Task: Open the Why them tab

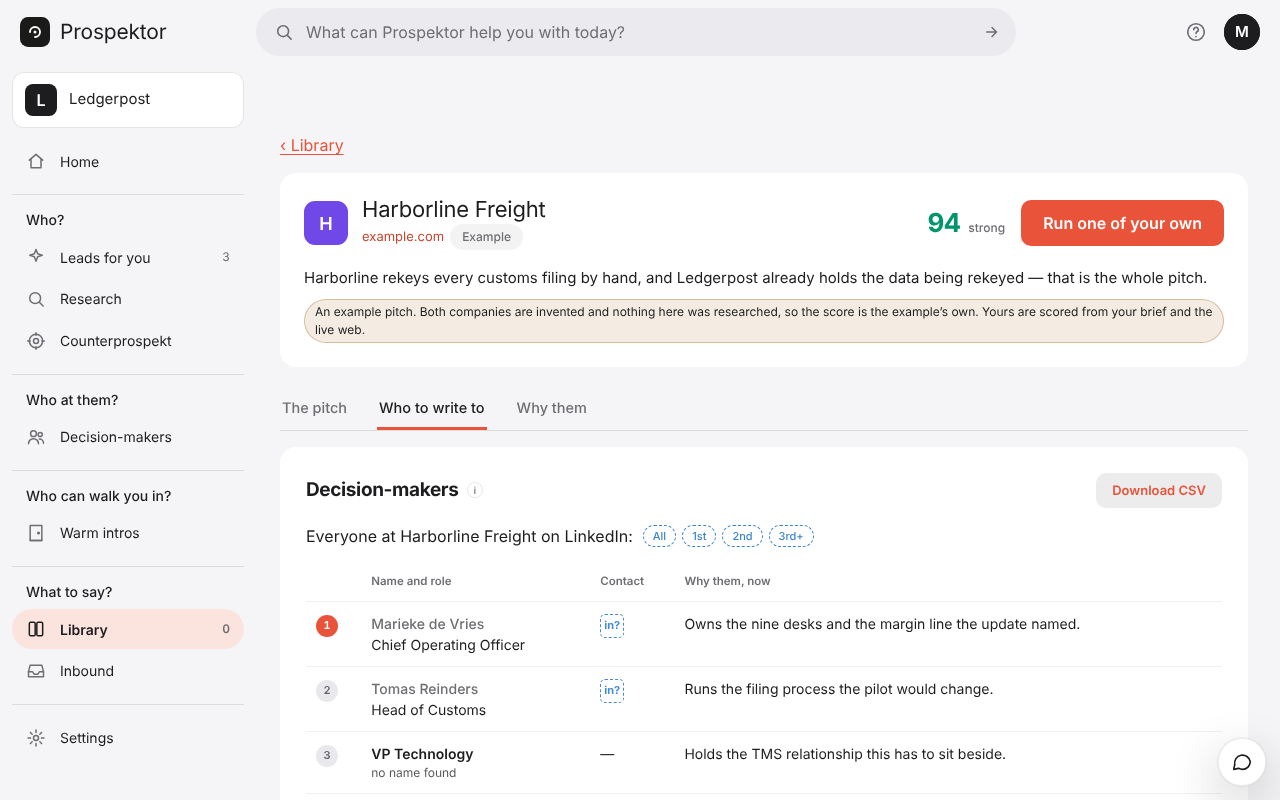Action: tap(552, 408)
